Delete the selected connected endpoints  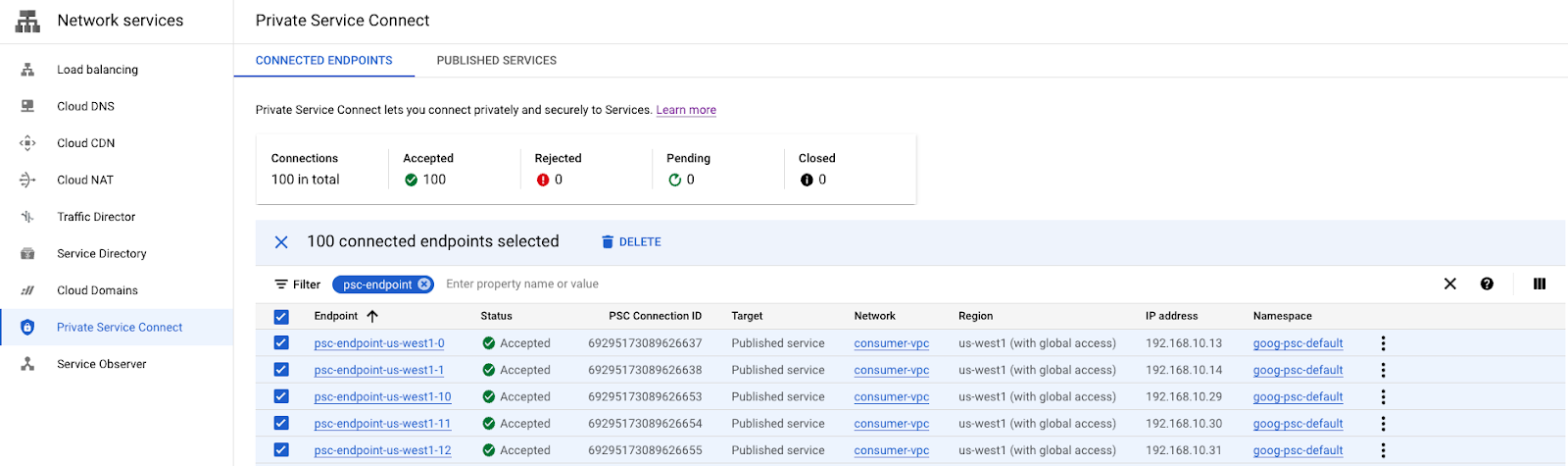(x=631, y=242)
